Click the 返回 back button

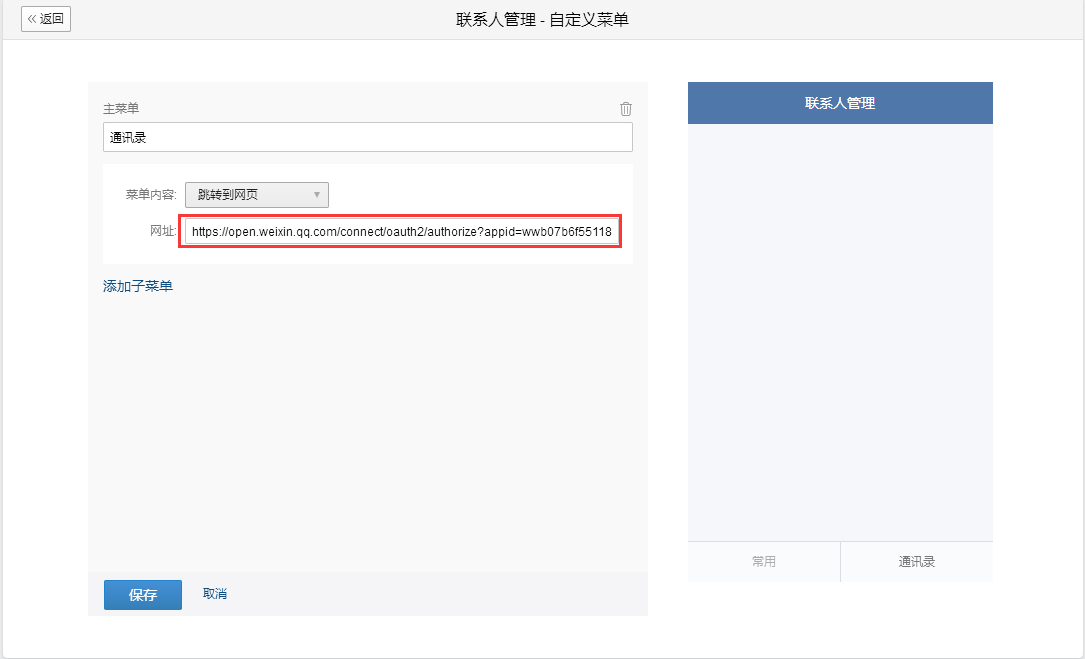click(x=46, y=19)
